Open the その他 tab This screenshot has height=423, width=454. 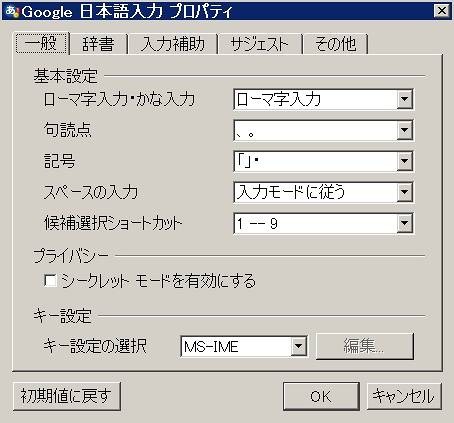pyautogui.click(x=335, y=44)
